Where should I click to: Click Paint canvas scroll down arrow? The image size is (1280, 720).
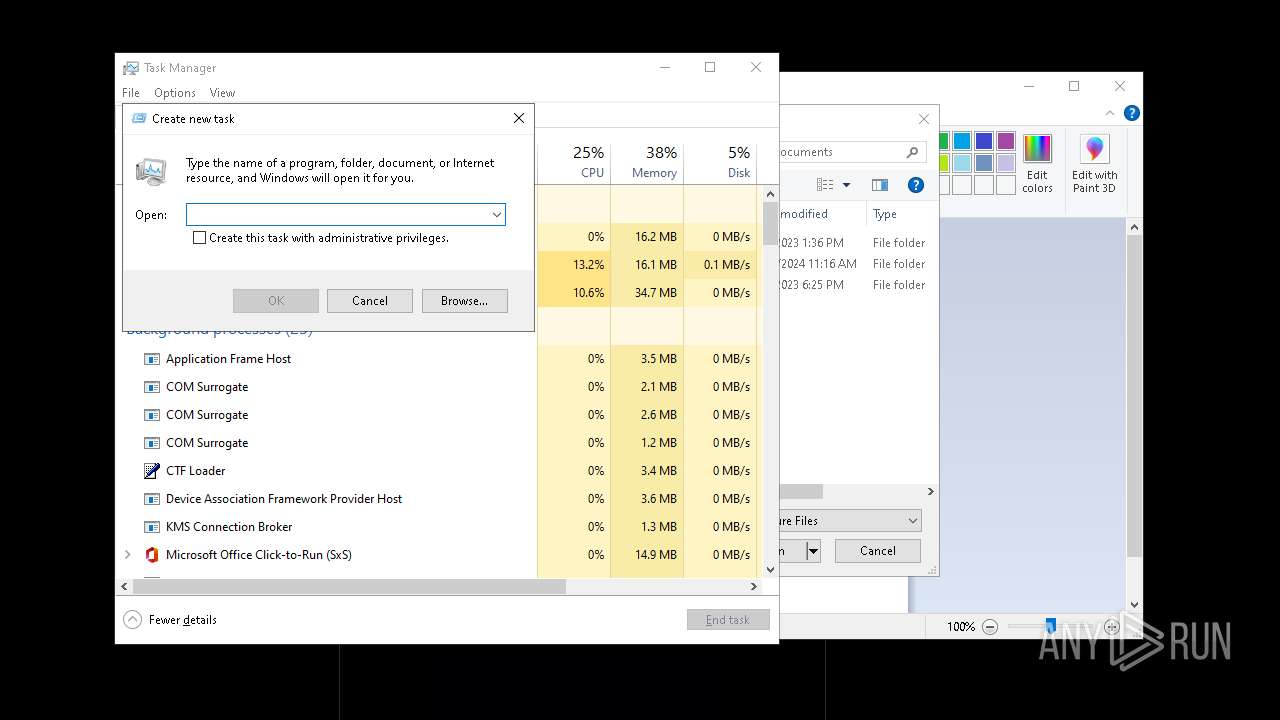(1134, 604)
